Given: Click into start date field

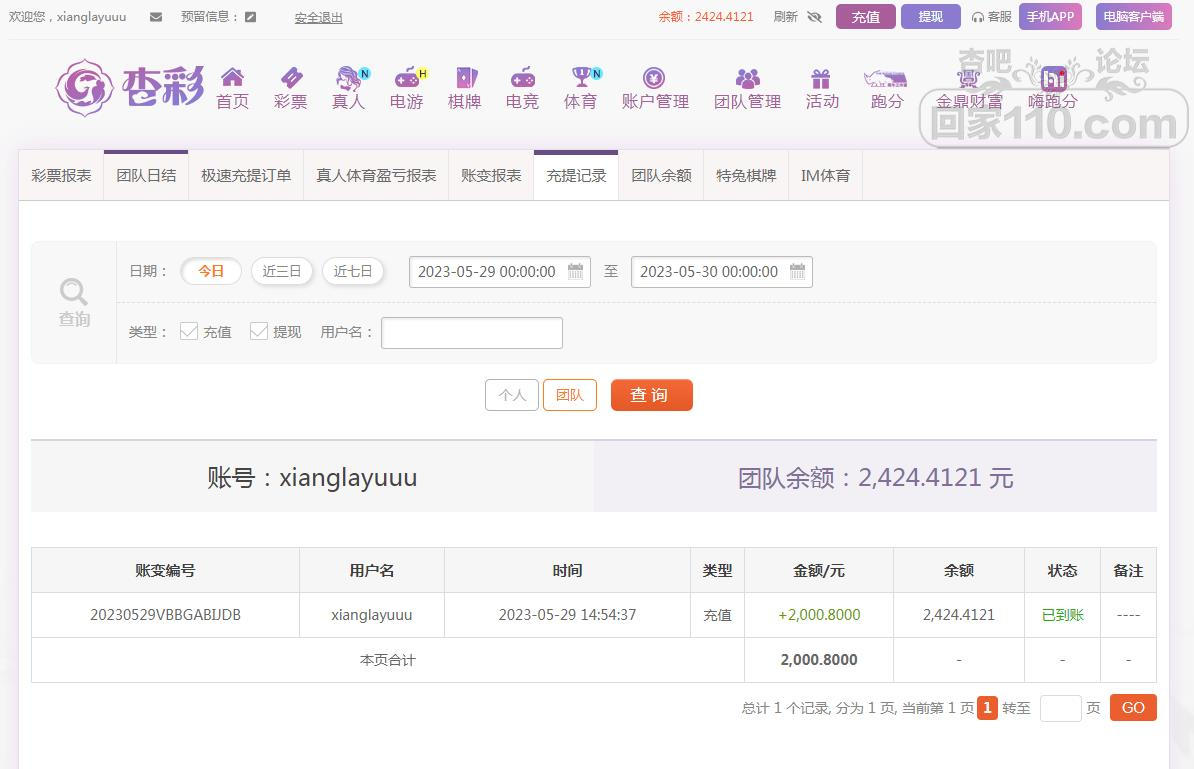Looking at the screenshot, I should pos(500,272).
